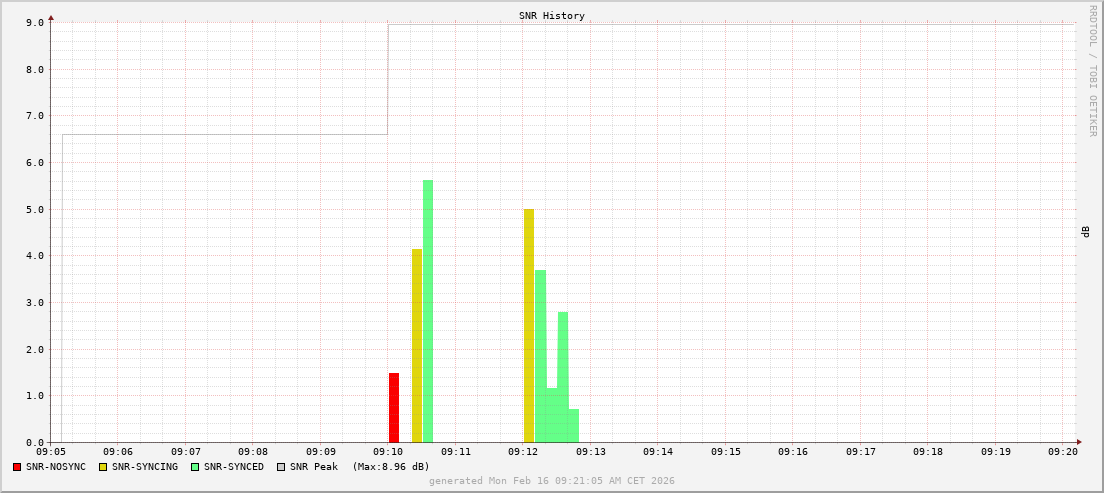This screenshot has height=493, width=1104.
Task: Click the red SNR-NOSYNC legend swatch
Action: point(17,467)
